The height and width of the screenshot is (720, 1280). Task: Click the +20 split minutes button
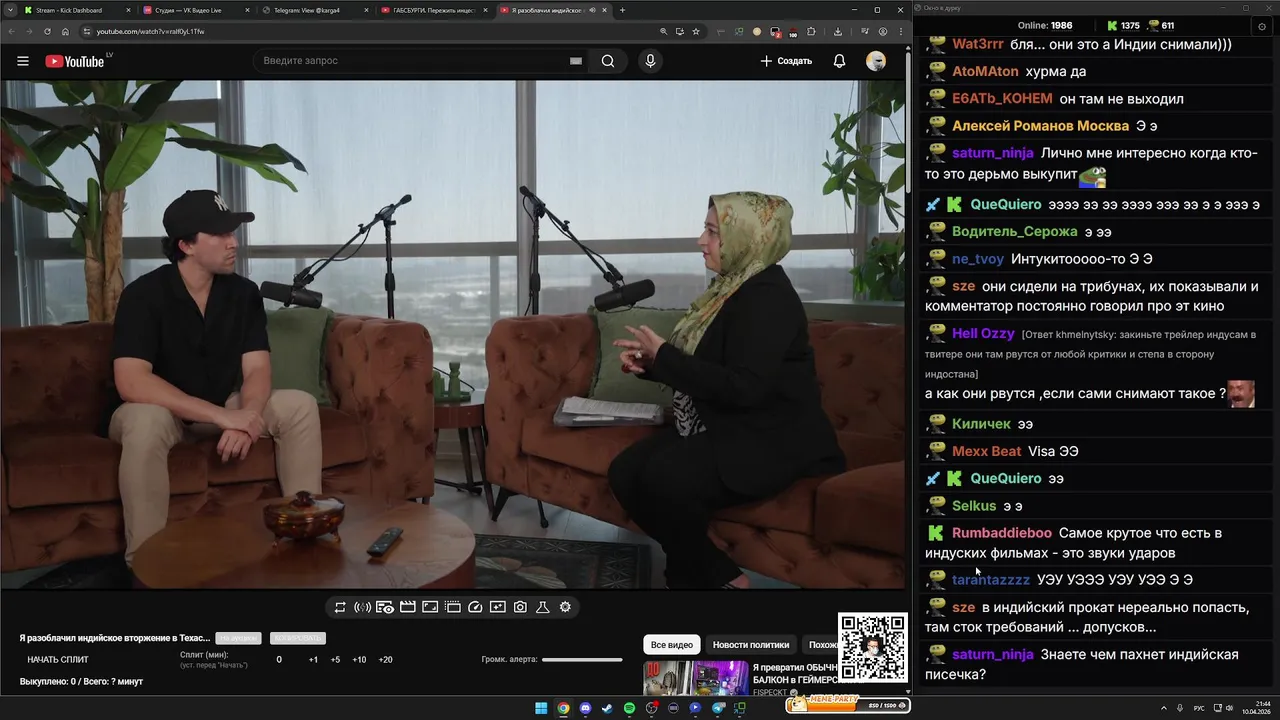(385, 660)
